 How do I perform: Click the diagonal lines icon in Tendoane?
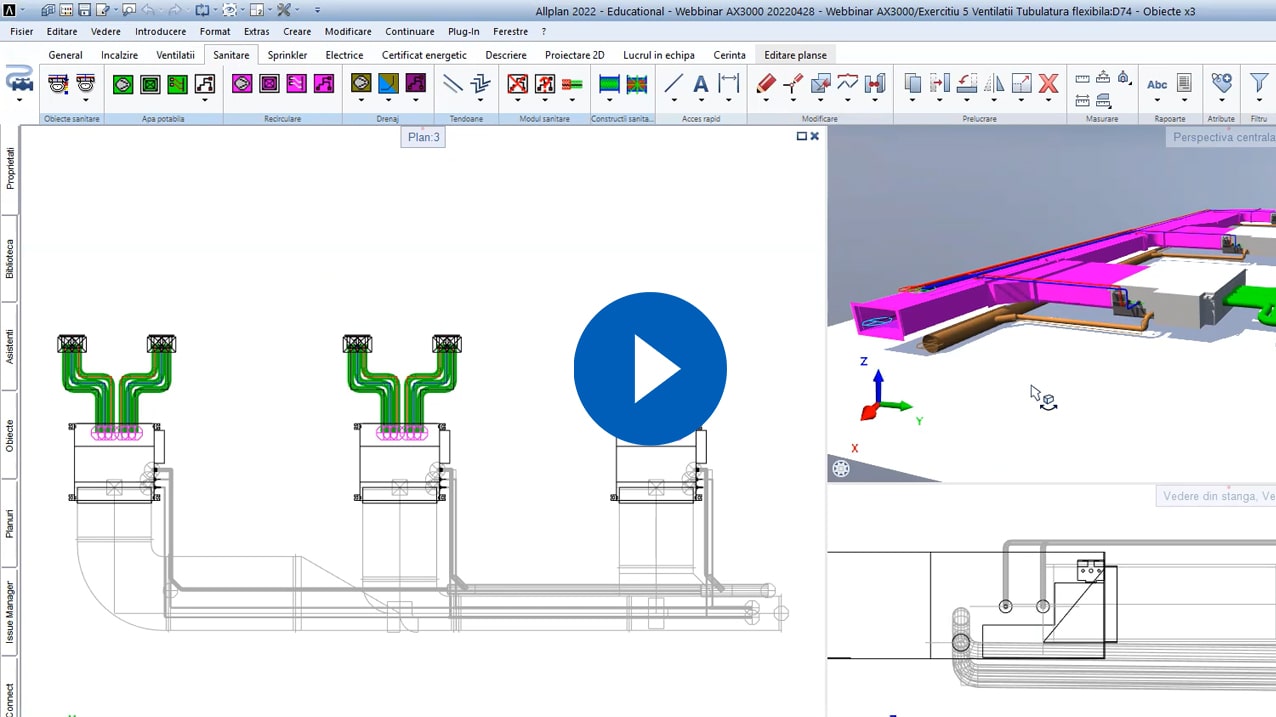453,84
